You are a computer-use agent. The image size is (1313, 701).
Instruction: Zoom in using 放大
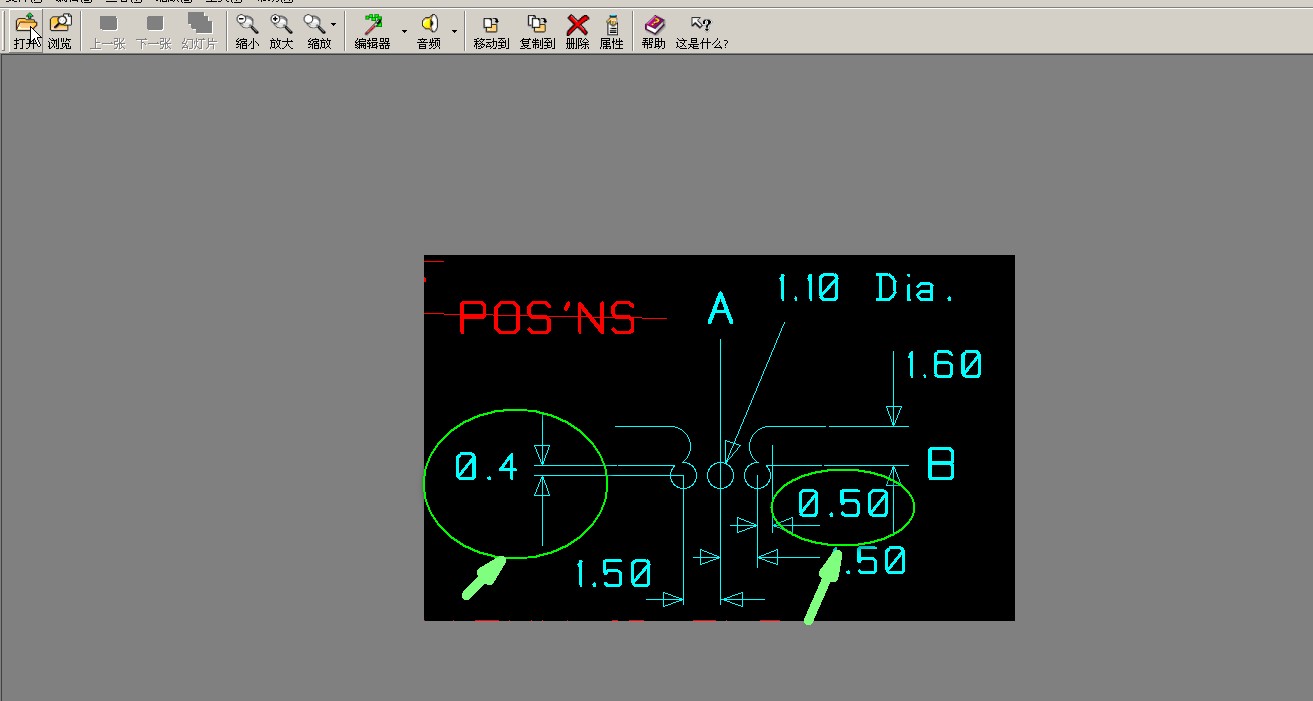[282, 31]
